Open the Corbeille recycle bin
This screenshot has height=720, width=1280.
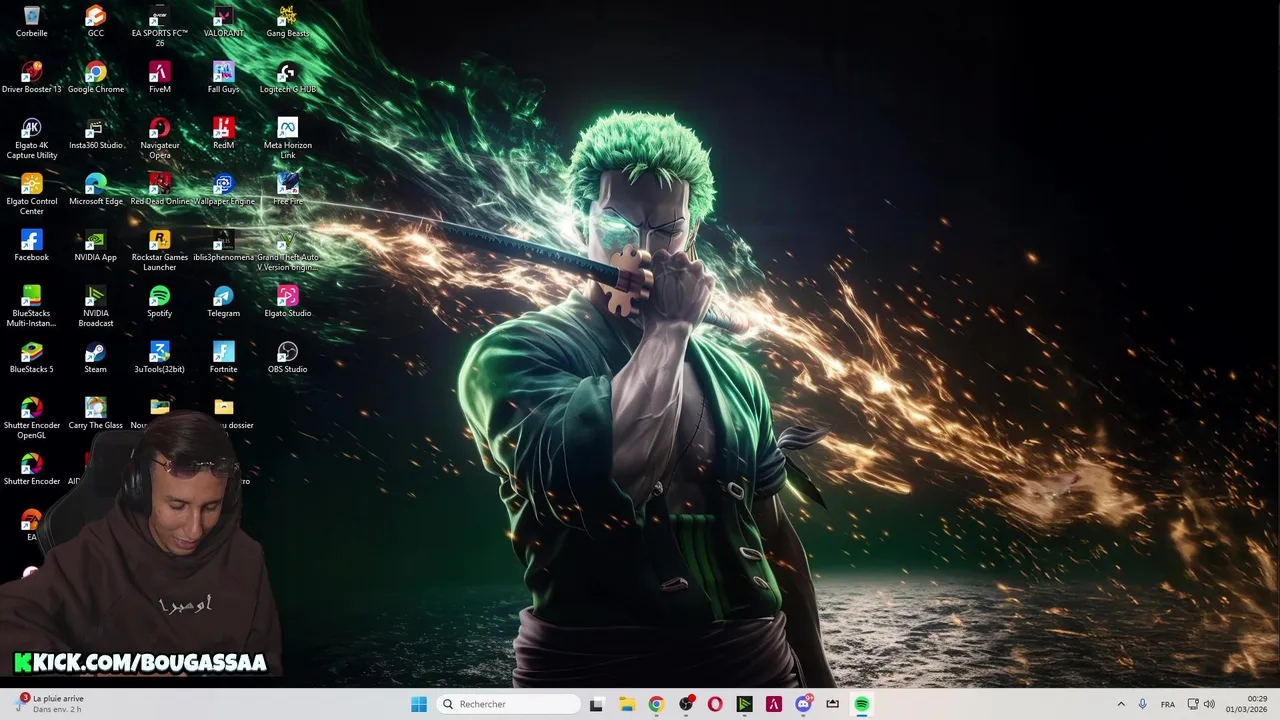[x=32, y=22]
